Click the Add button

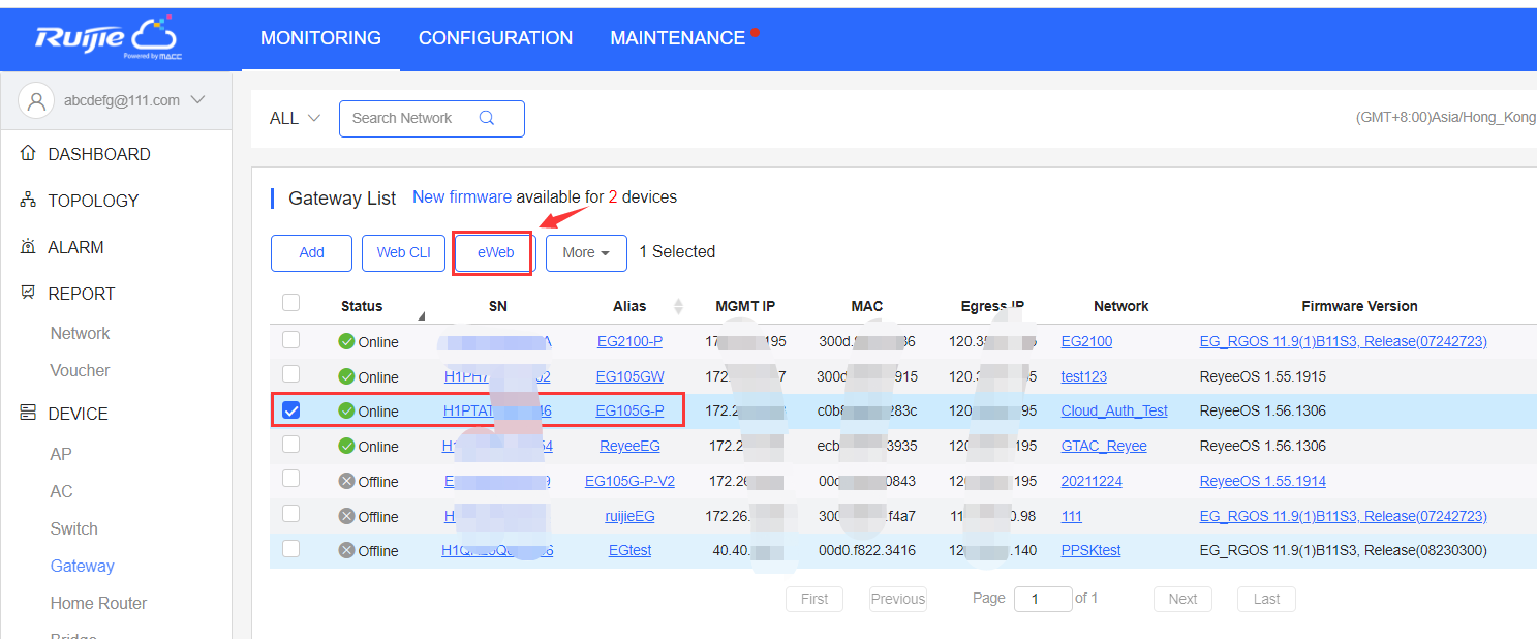point(311,253)
